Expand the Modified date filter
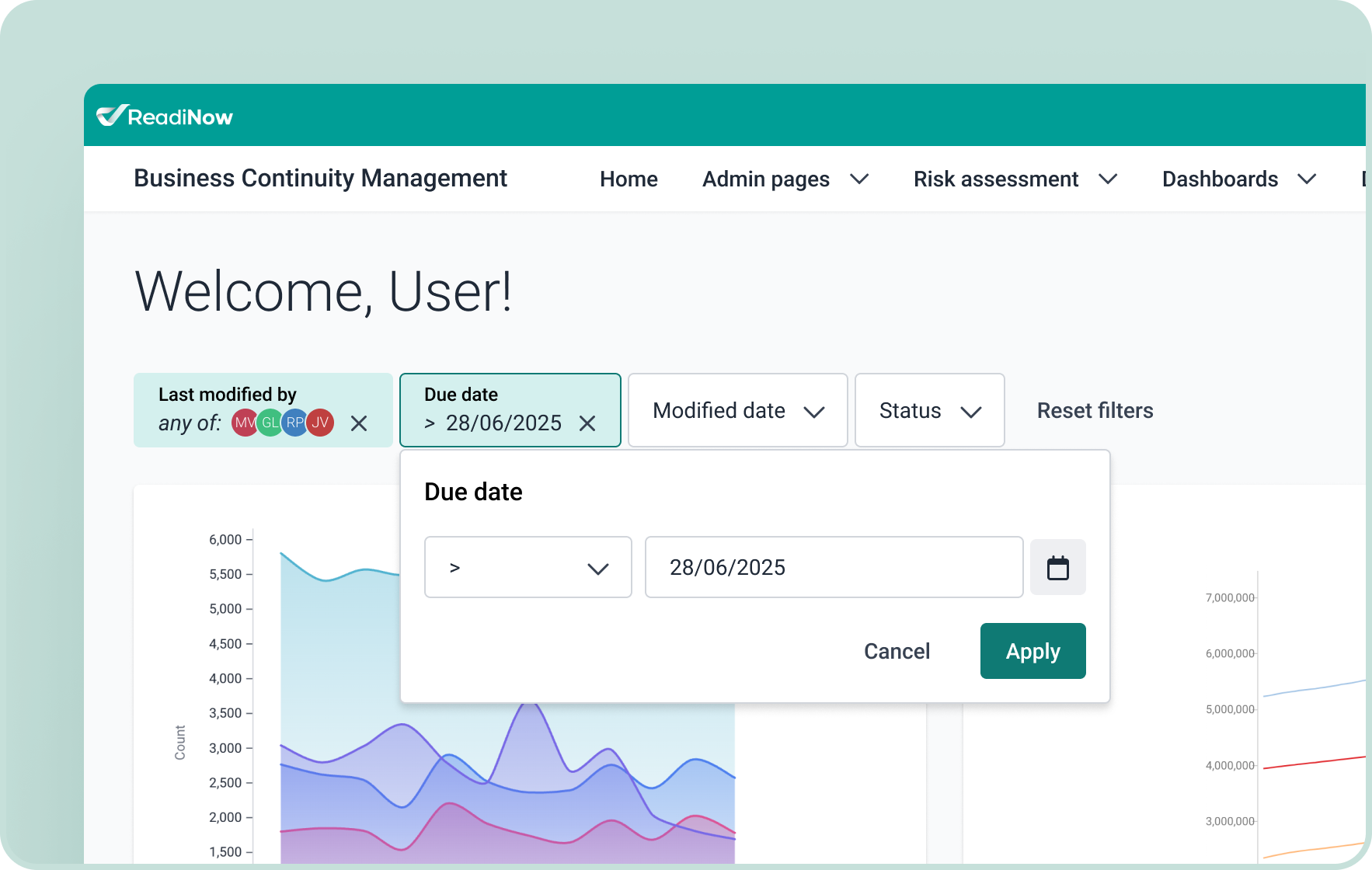 [x=737, y=411]
